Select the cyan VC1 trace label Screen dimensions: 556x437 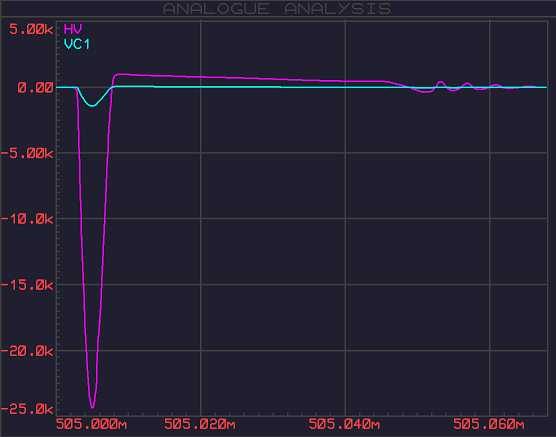77,44
